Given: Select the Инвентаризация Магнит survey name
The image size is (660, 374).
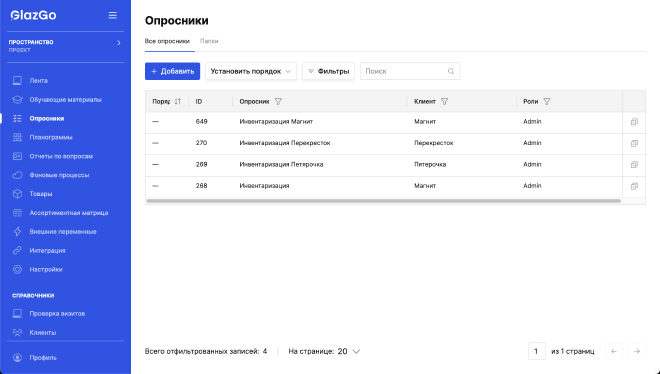Looking at the screenshot, I should pyautogui.click(x=276, y=122).
